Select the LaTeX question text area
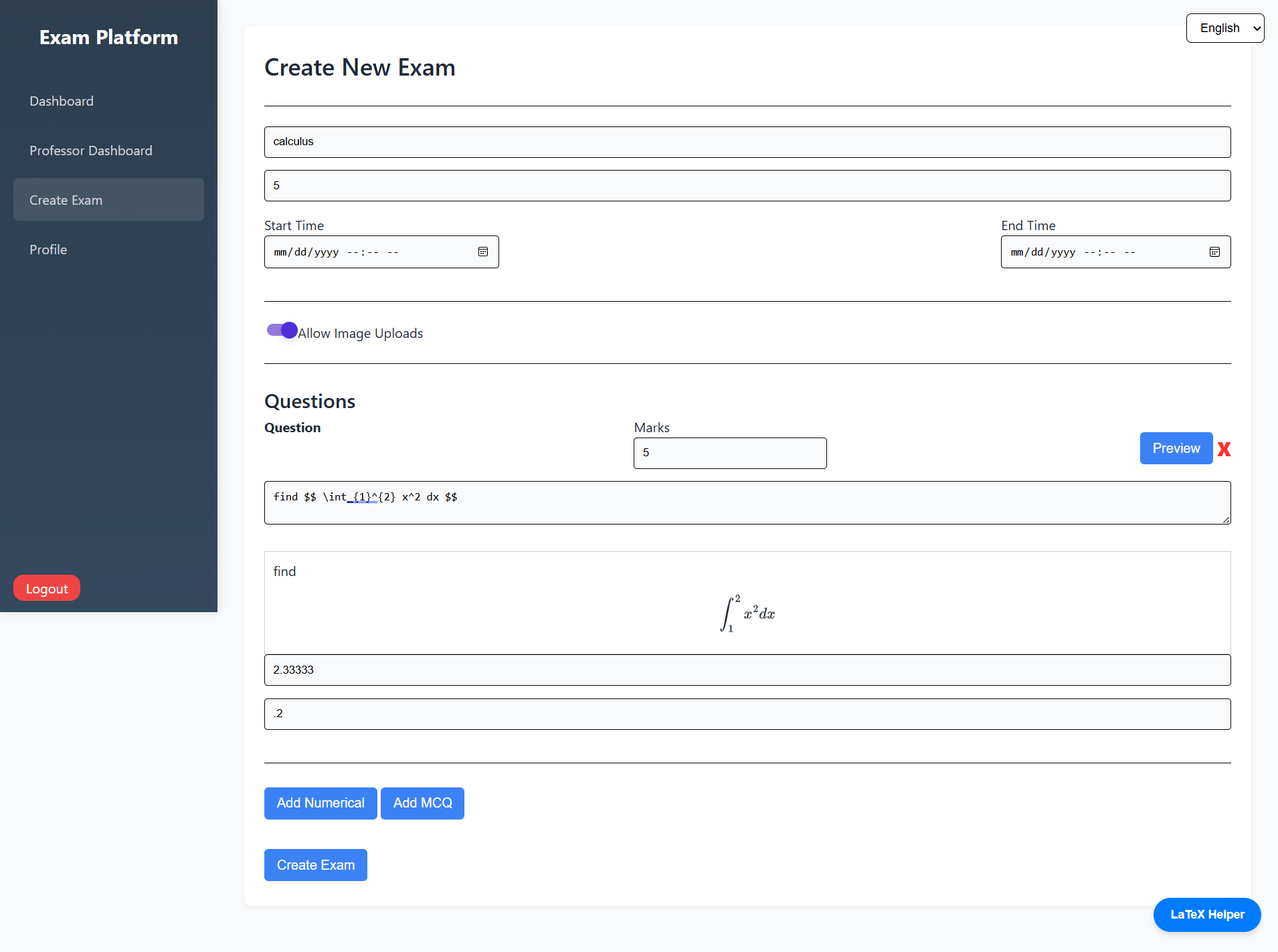This screenshot has height=952, width=1278. tap(746, 502)
